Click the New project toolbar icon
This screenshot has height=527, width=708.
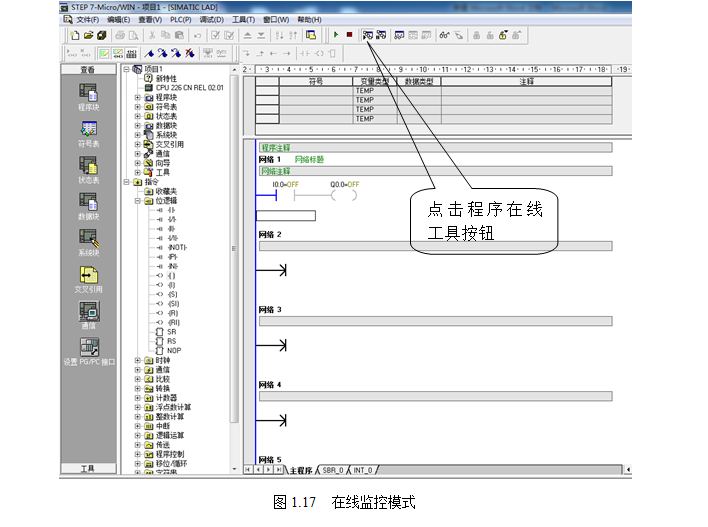[x=75, y=35]
